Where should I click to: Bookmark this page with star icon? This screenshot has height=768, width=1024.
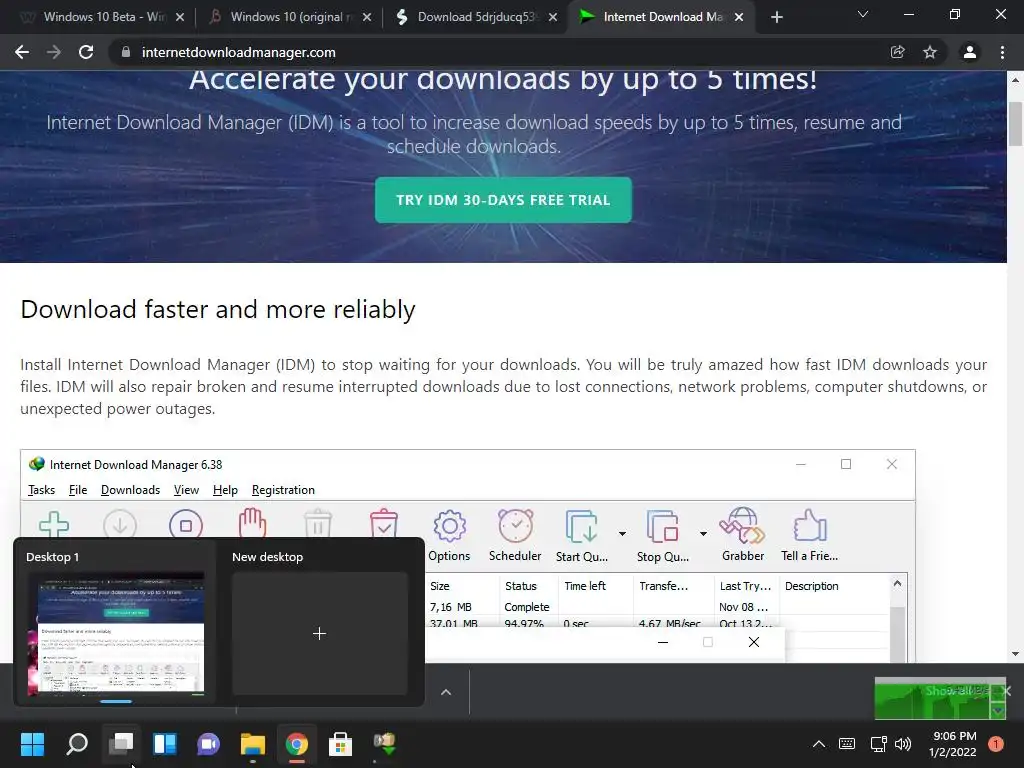tap(930, 52)
